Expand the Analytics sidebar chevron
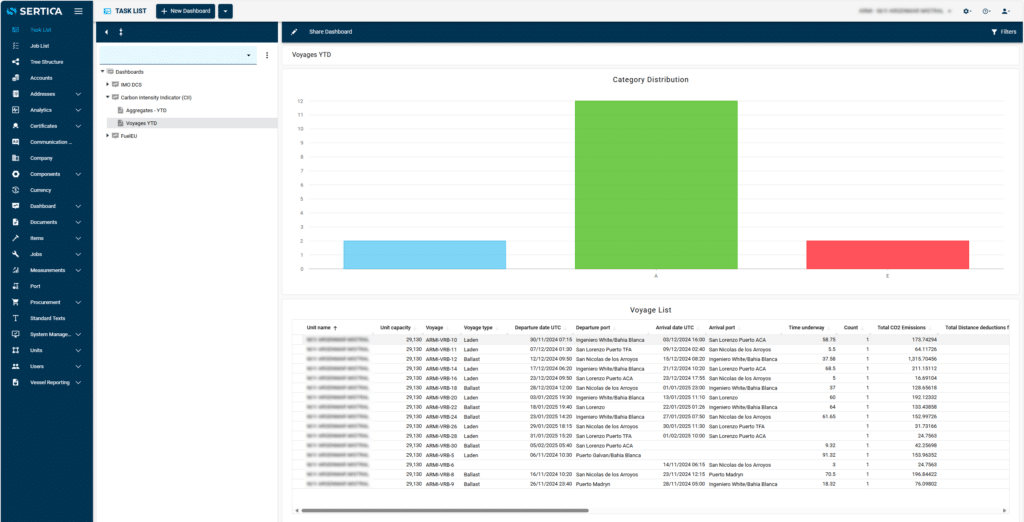The height and width of the screenshot is (522, 1024). [x=78, y=110]
